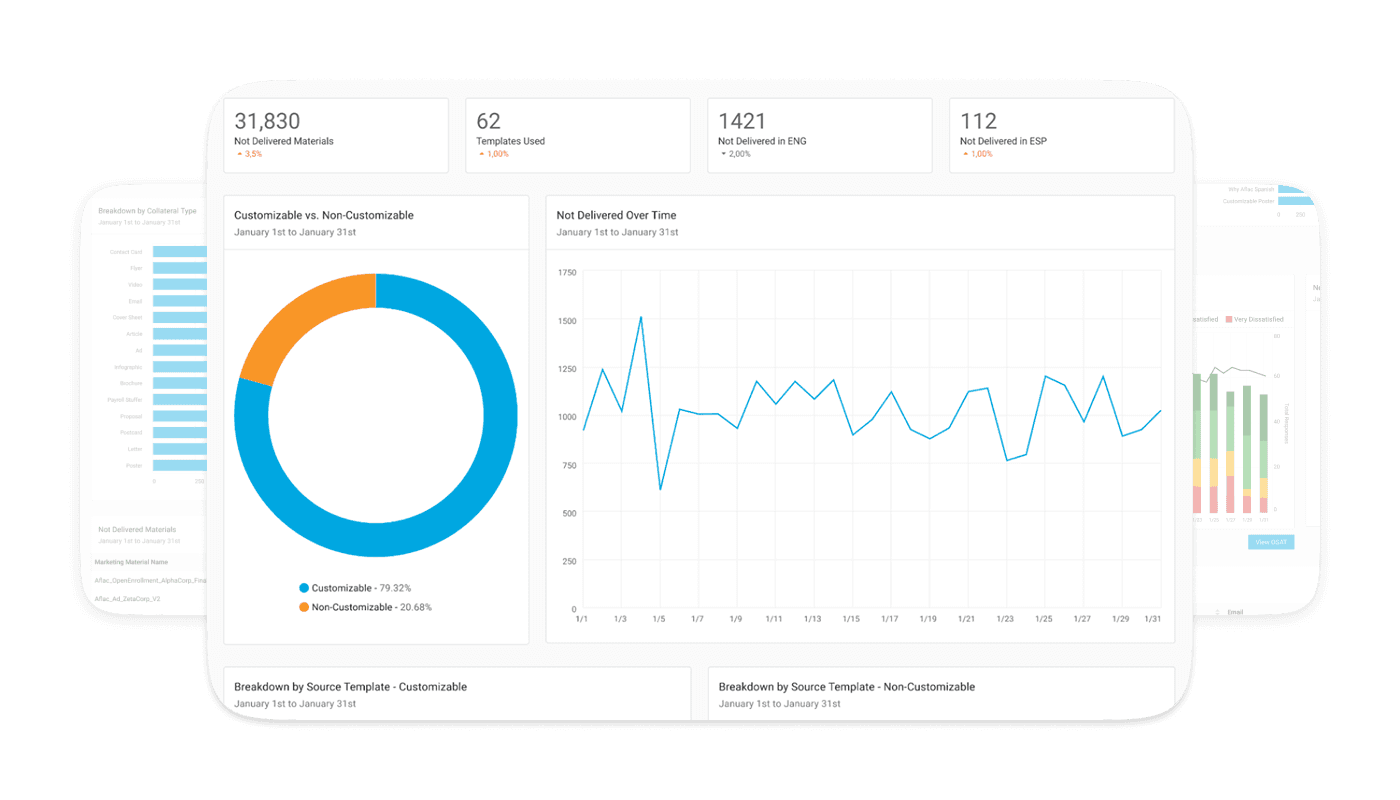Open the 62 Templates Used card
The height and width of the screenshot is (800, 1400).
click(x=578, y=135)
